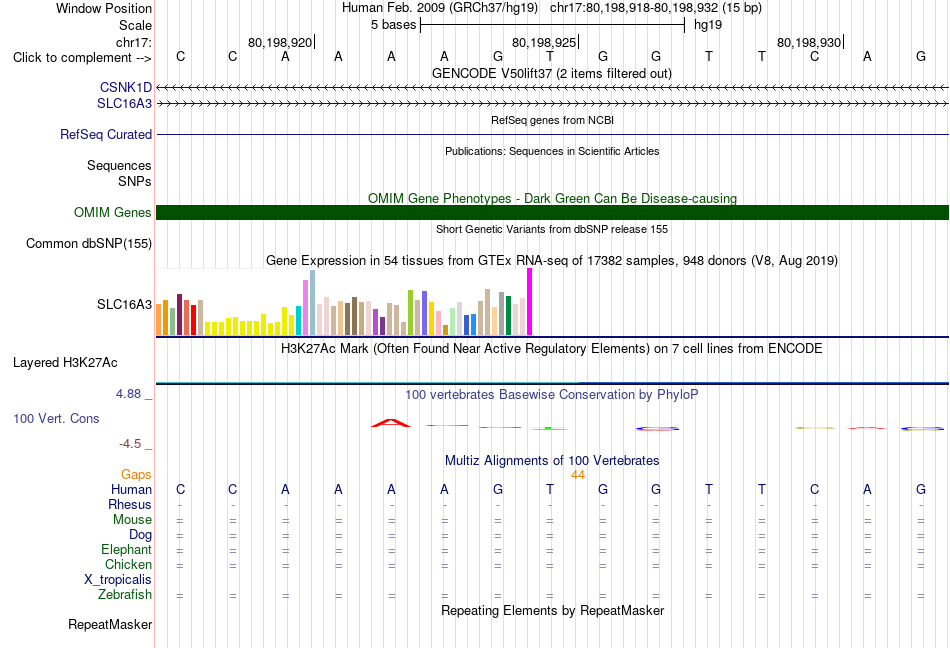950x648 pixels.
Task: Click the 100 Vert. Cons label
Action: click(56, 418)
